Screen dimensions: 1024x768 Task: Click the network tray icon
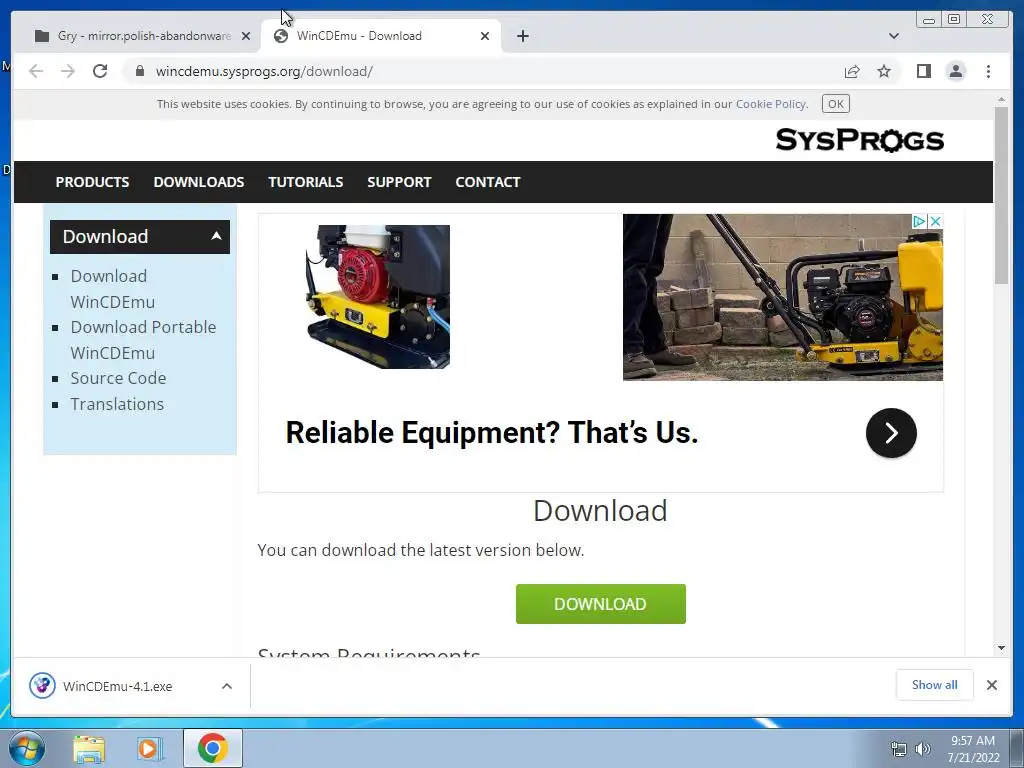[x=899, y=749]
